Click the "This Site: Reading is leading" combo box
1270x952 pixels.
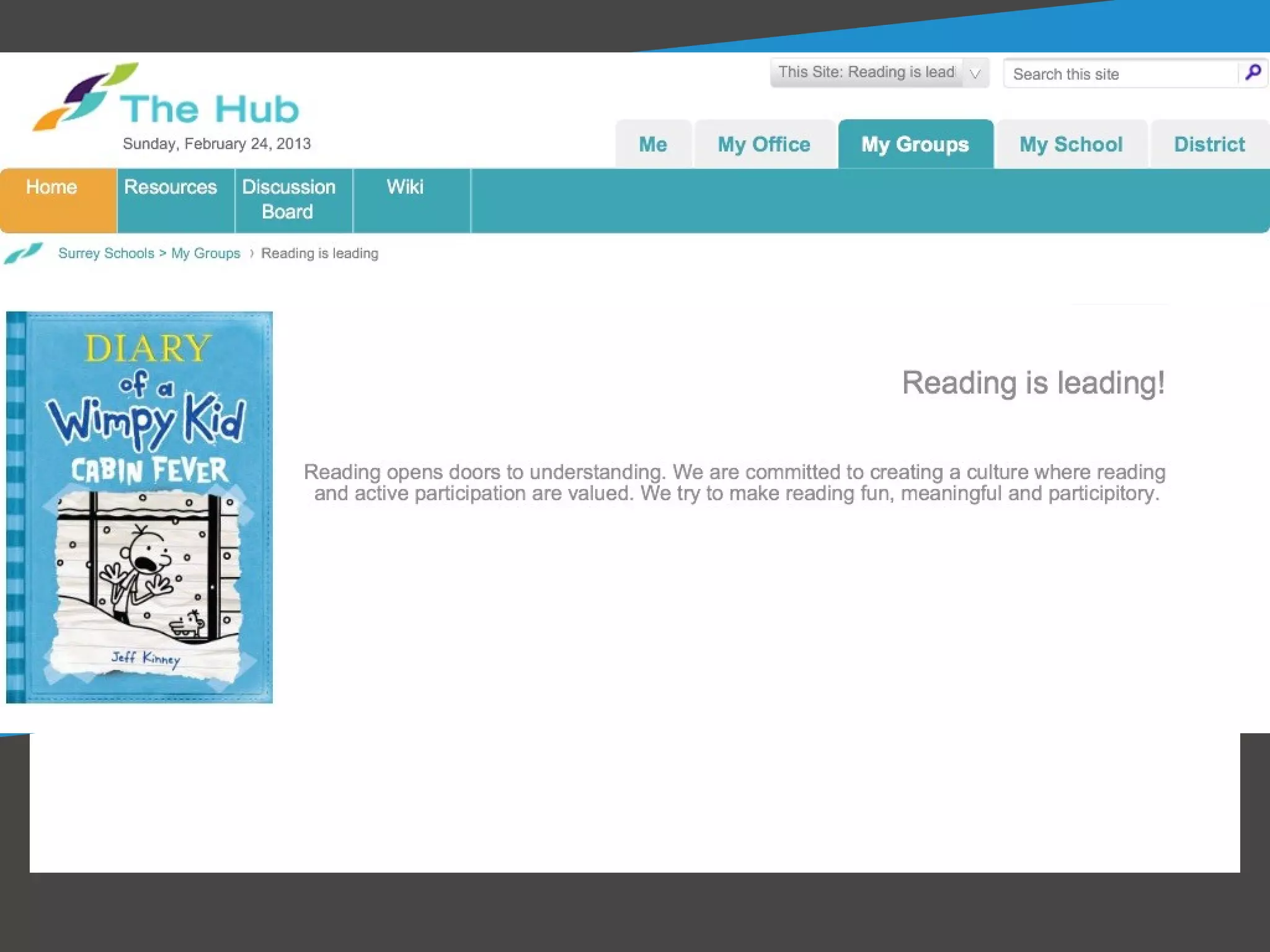pos(866,73)
